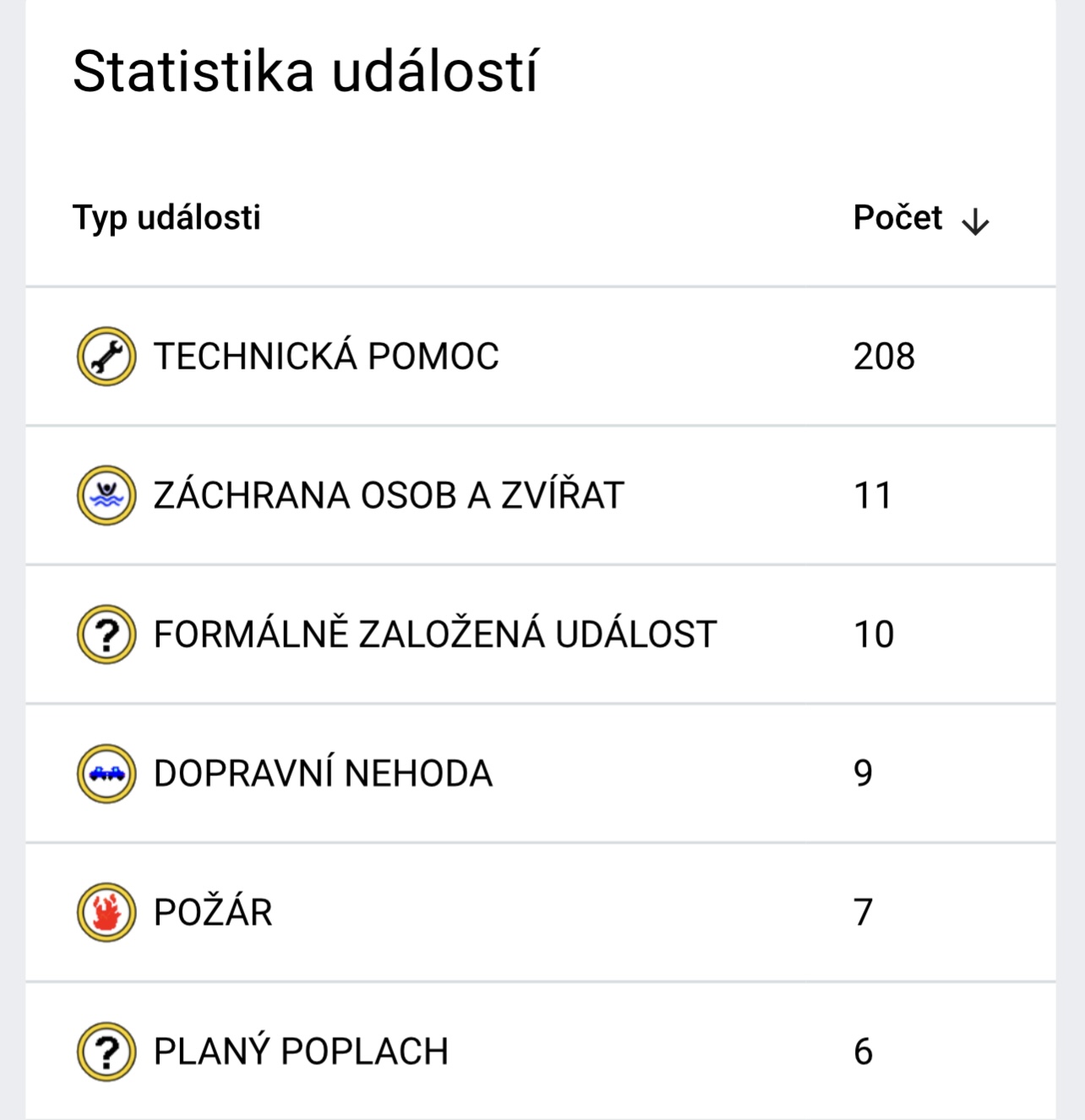Open ZÁCHRANA OSOB A ZVÍŘAT entry

click(x=389, y=495)
